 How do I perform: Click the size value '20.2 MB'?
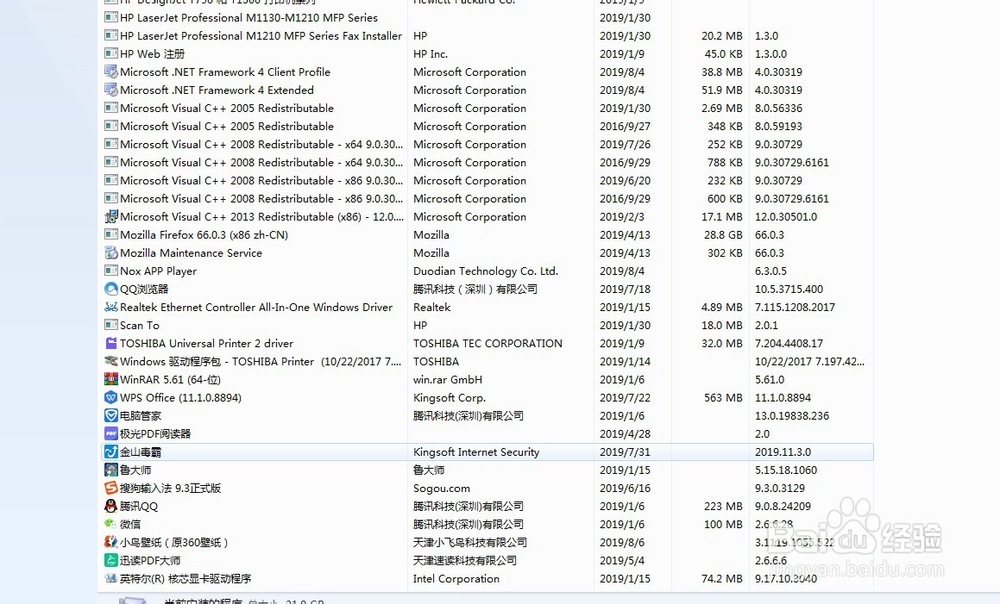tap(722, 36)
